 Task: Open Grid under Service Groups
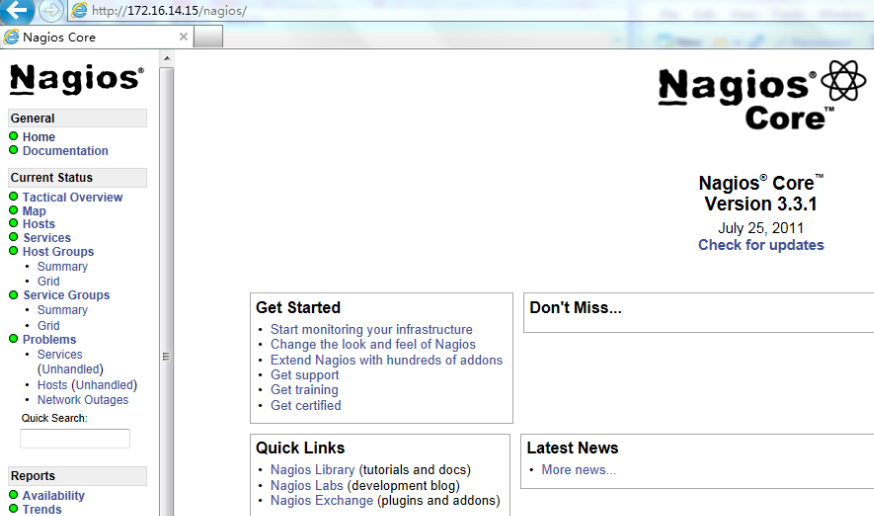click(x=48, y=325)
